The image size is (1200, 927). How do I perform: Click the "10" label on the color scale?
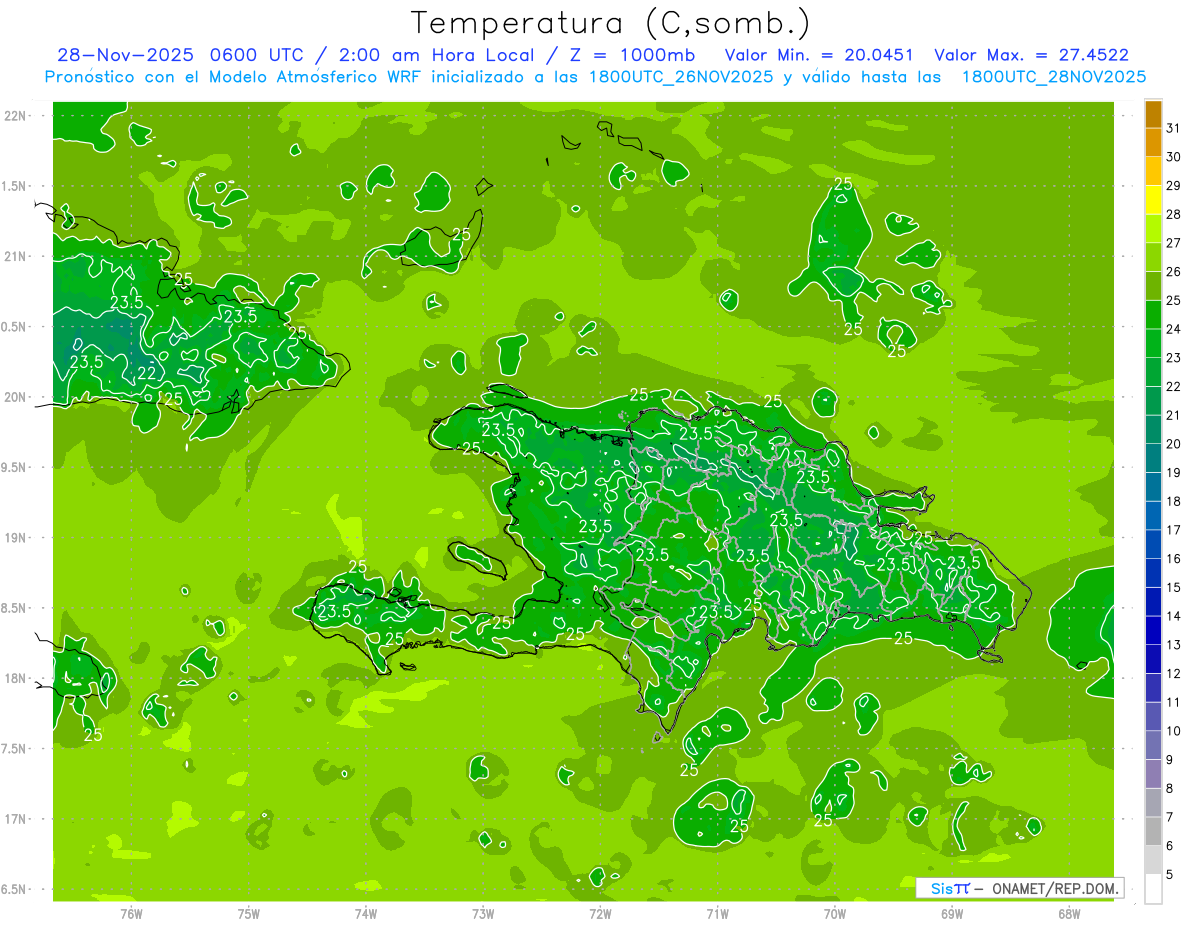click(1173, 731)
